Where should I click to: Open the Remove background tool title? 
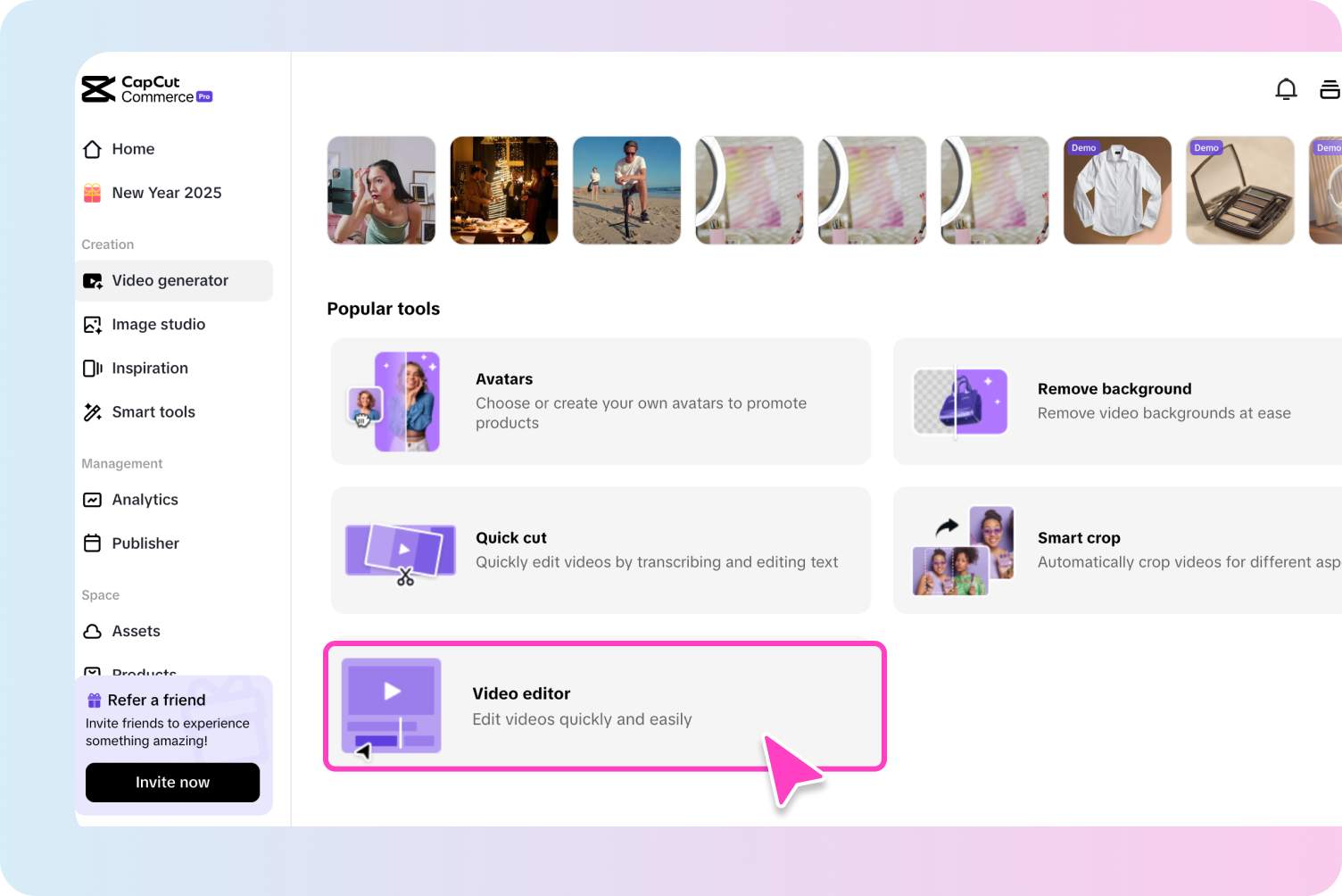point(1114,389)
